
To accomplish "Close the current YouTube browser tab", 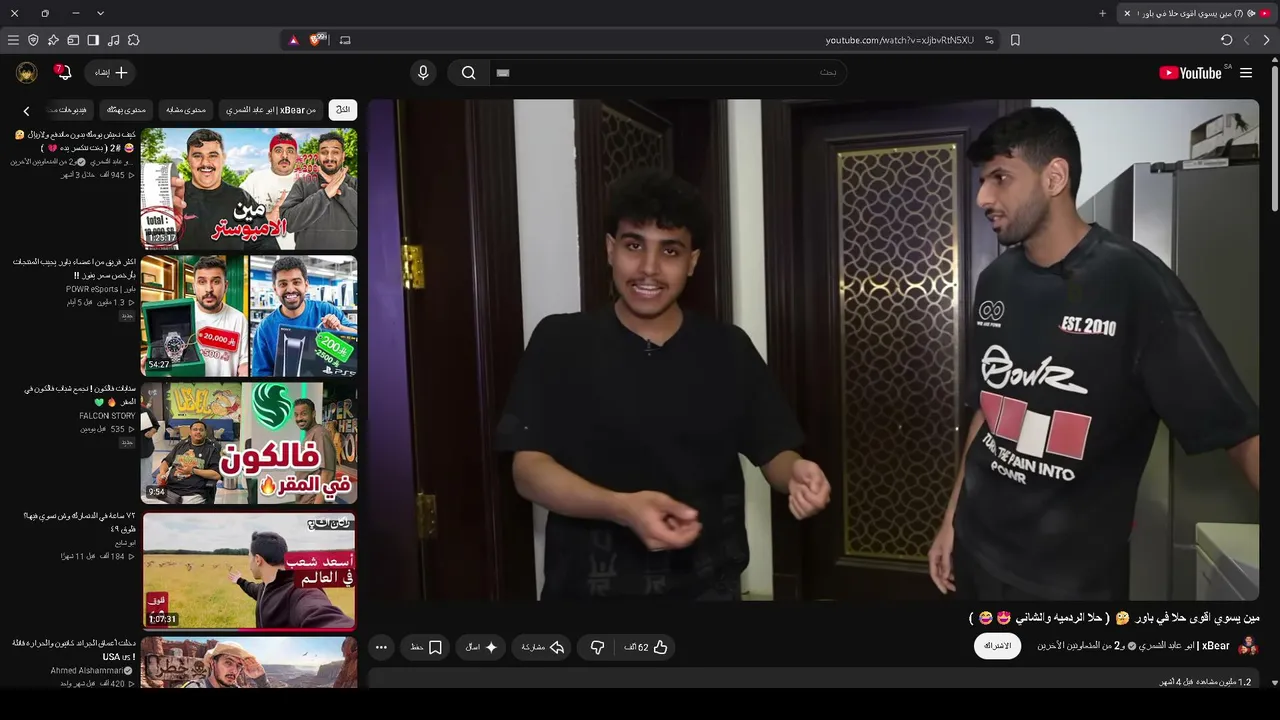I will point(1127,13).
